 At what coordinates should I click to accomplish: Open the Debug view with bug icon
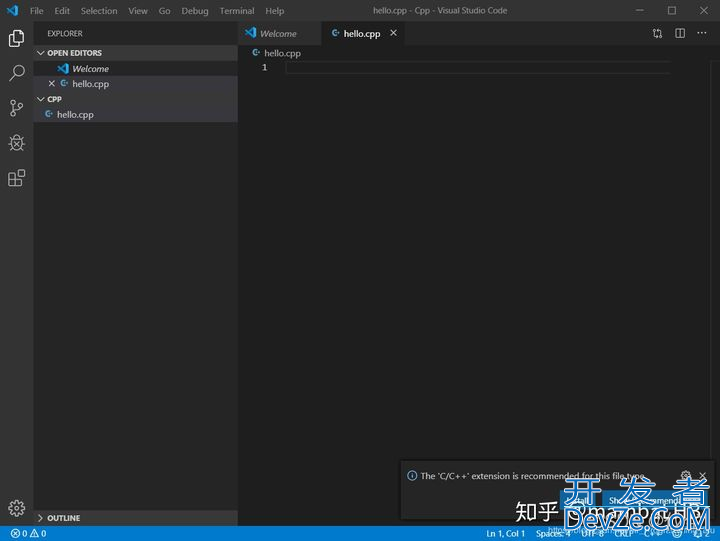point(17,143)
